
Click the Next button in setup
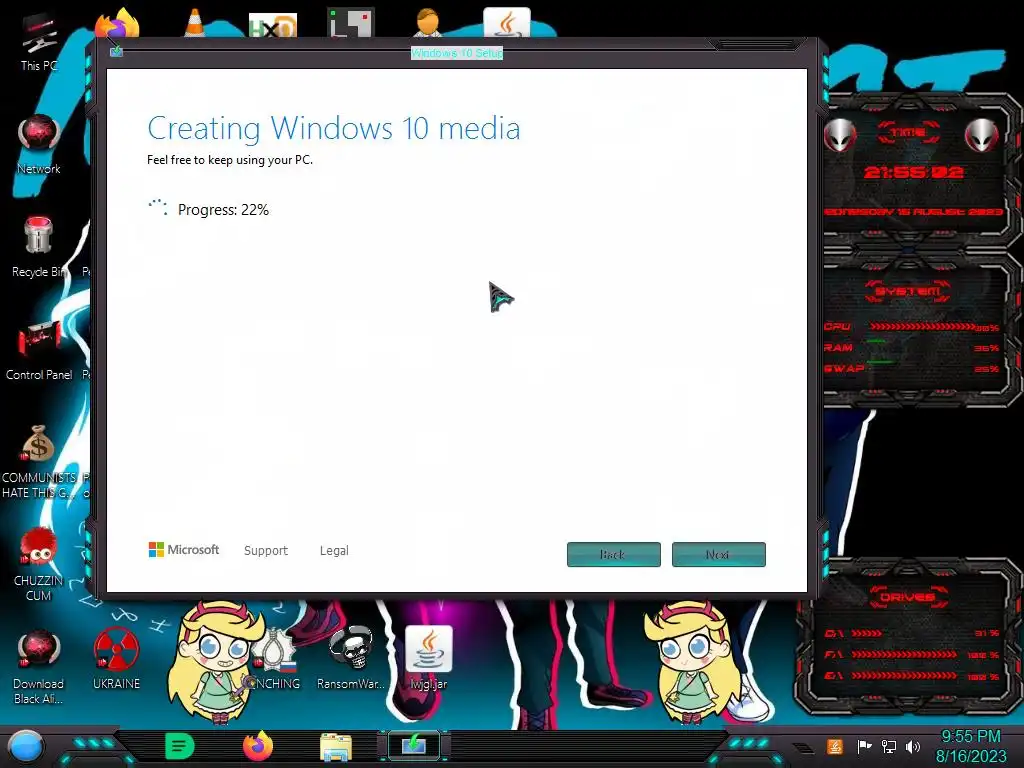[718, 554]
